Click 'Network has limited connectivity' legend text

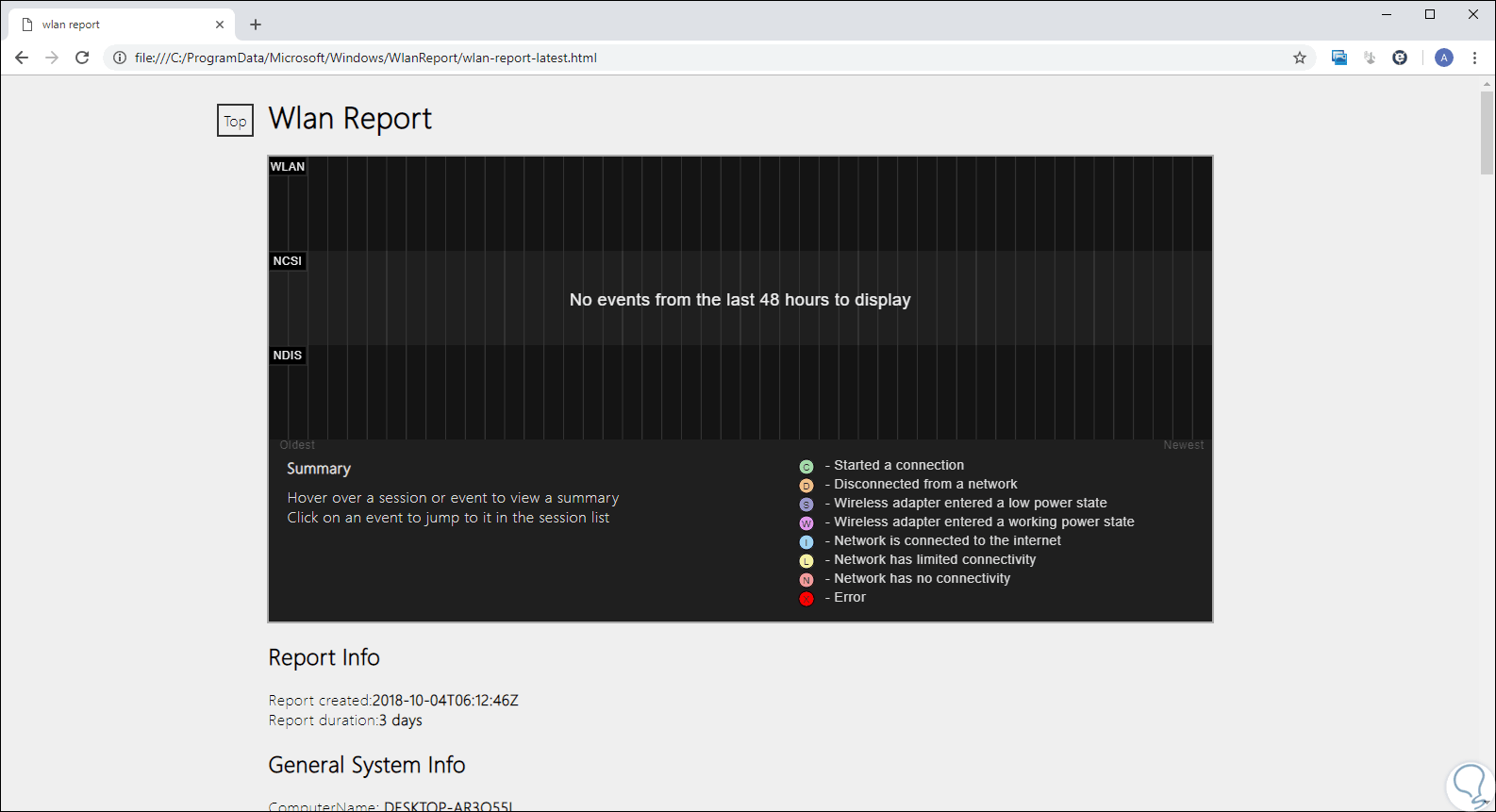click(935, 559)
